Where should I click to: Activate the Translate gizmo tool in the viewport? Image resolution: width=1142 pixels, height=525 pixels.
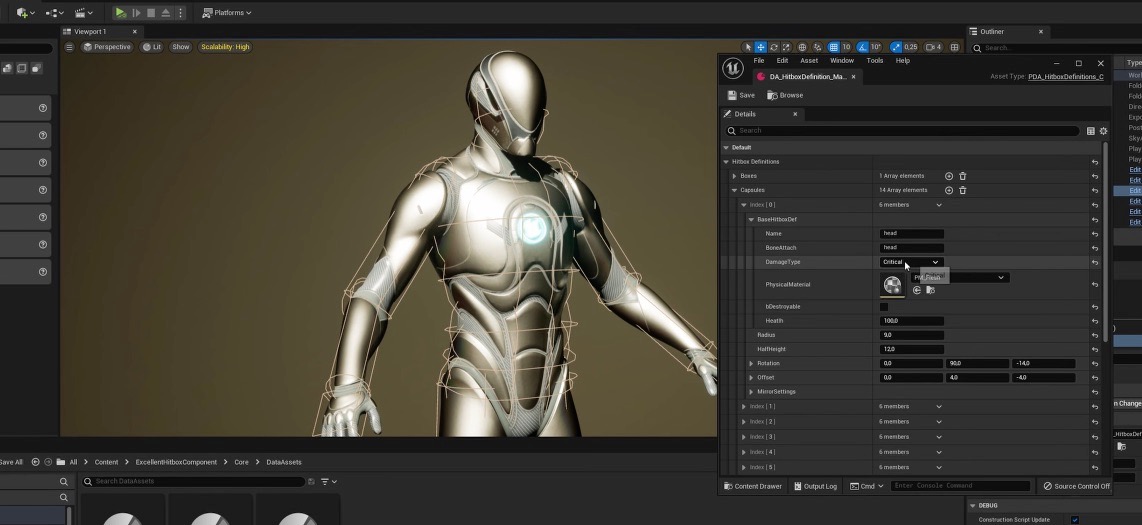(760, 47)
